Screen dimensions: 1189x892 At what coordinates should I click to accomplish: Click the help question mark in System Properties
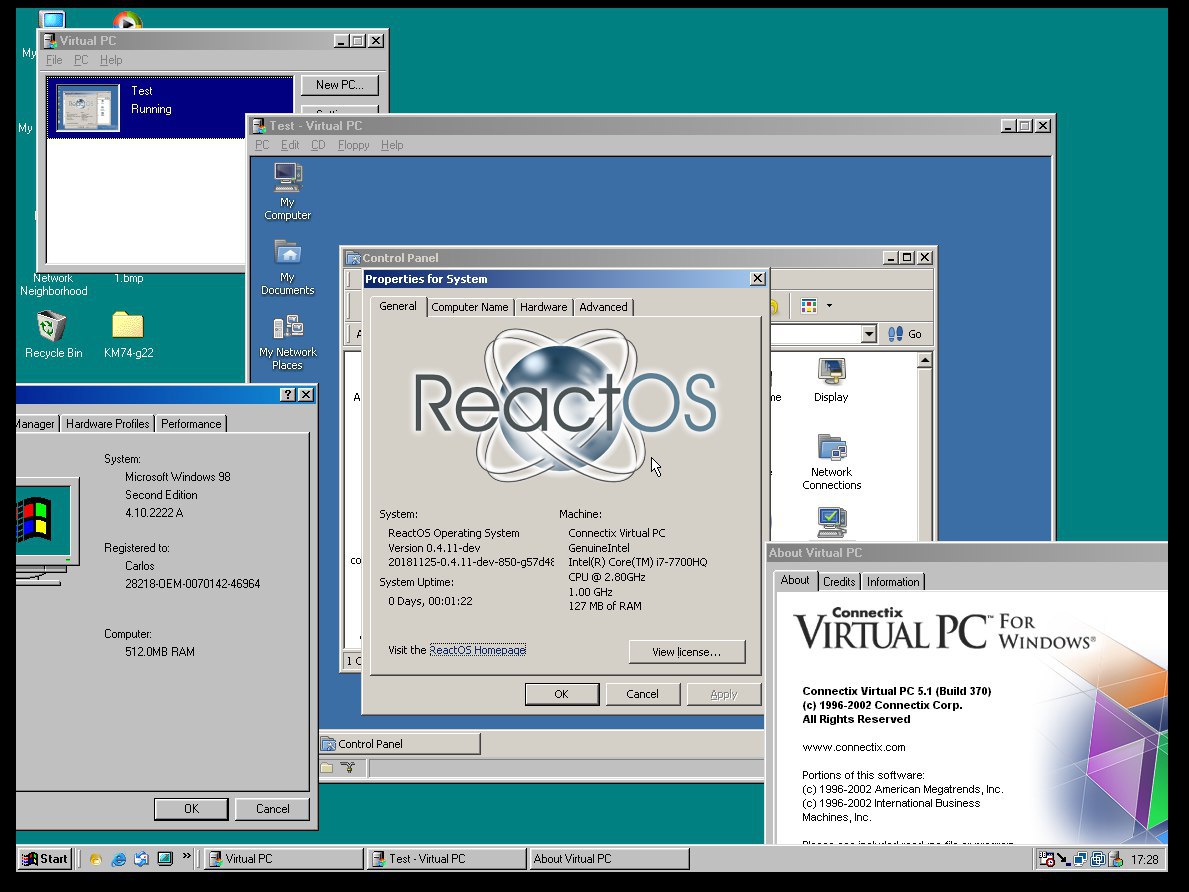click(287, 394)
